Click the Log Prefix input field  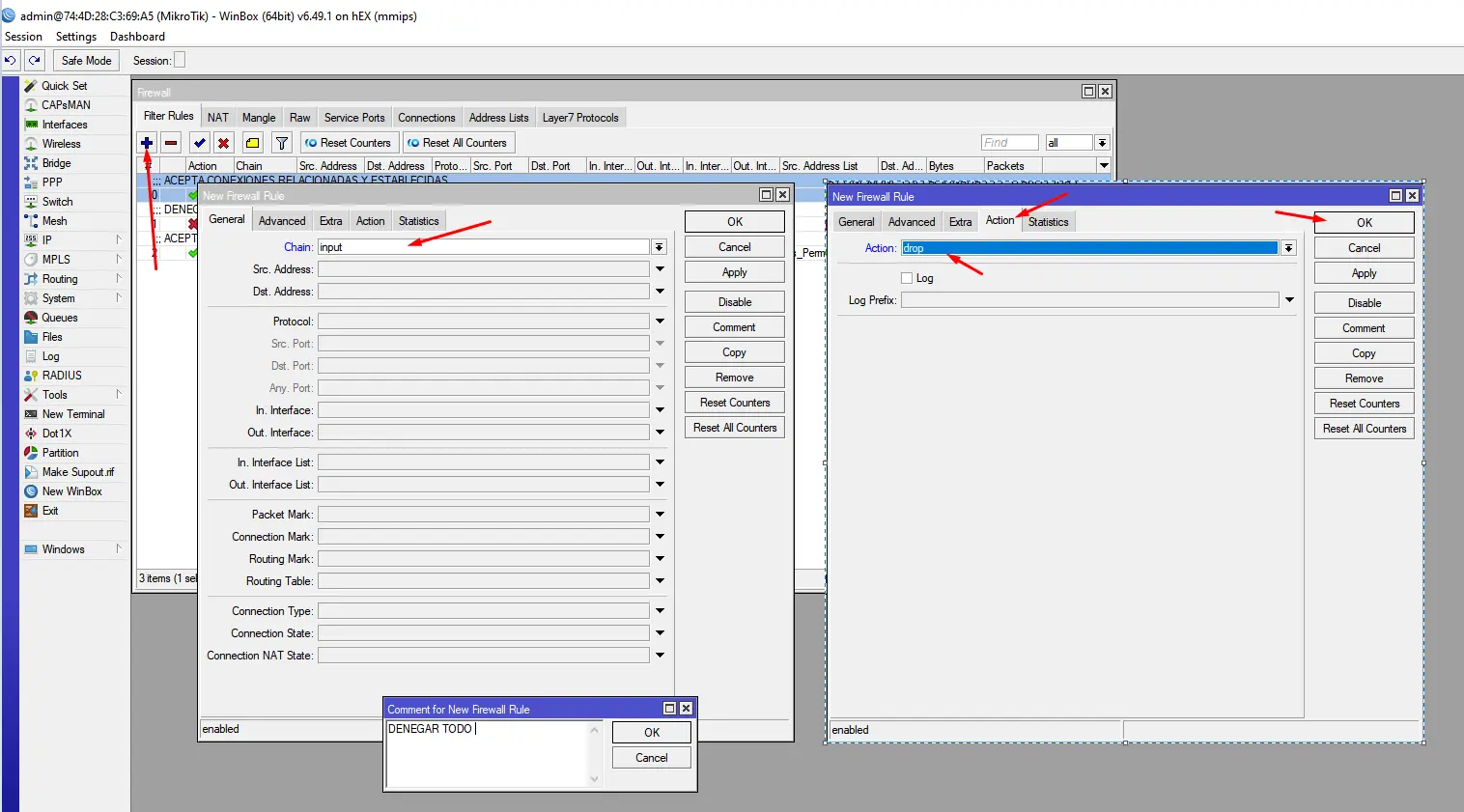[x=1090, y=300]
